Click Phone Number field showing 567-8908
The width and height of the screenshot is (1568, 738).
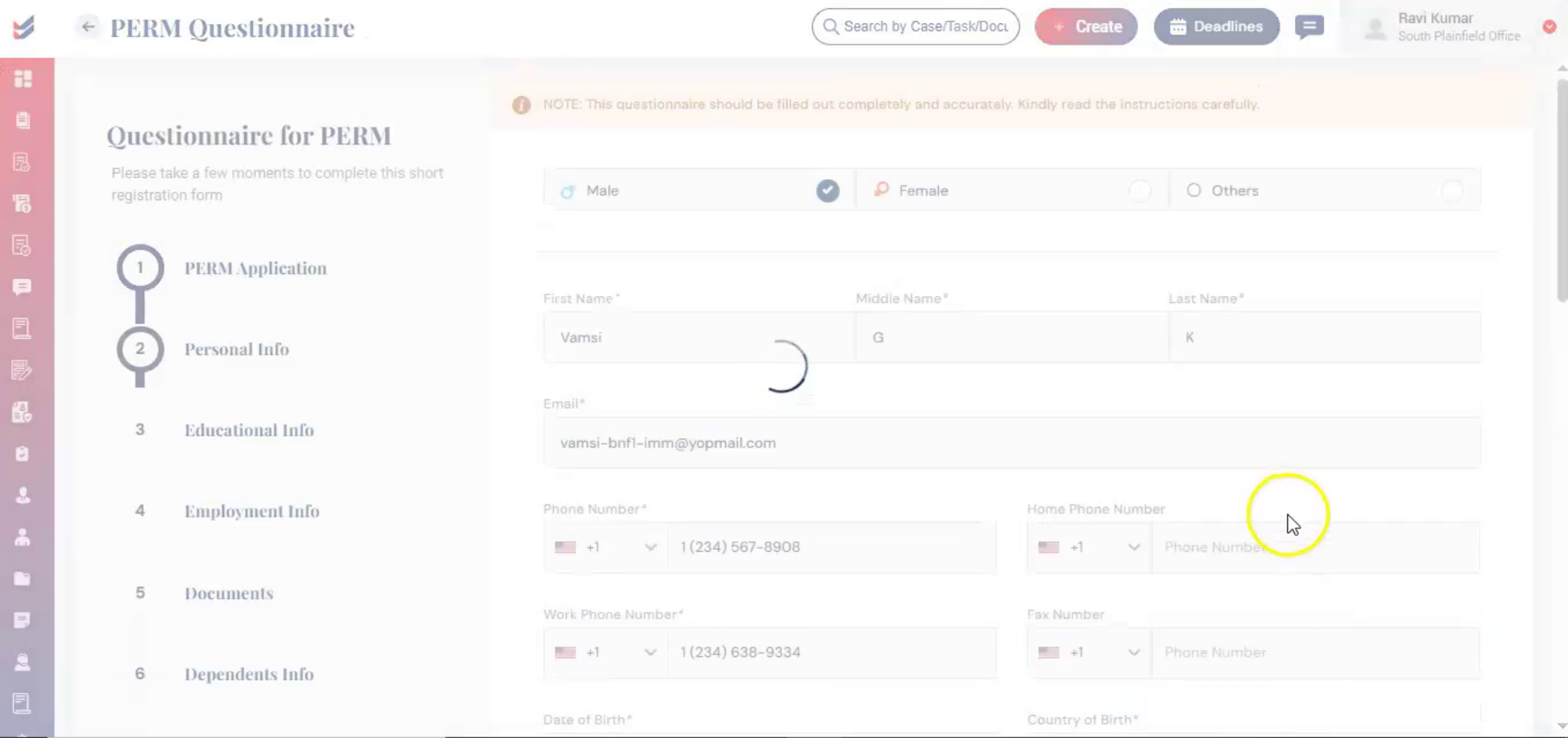tap(832, 547)
